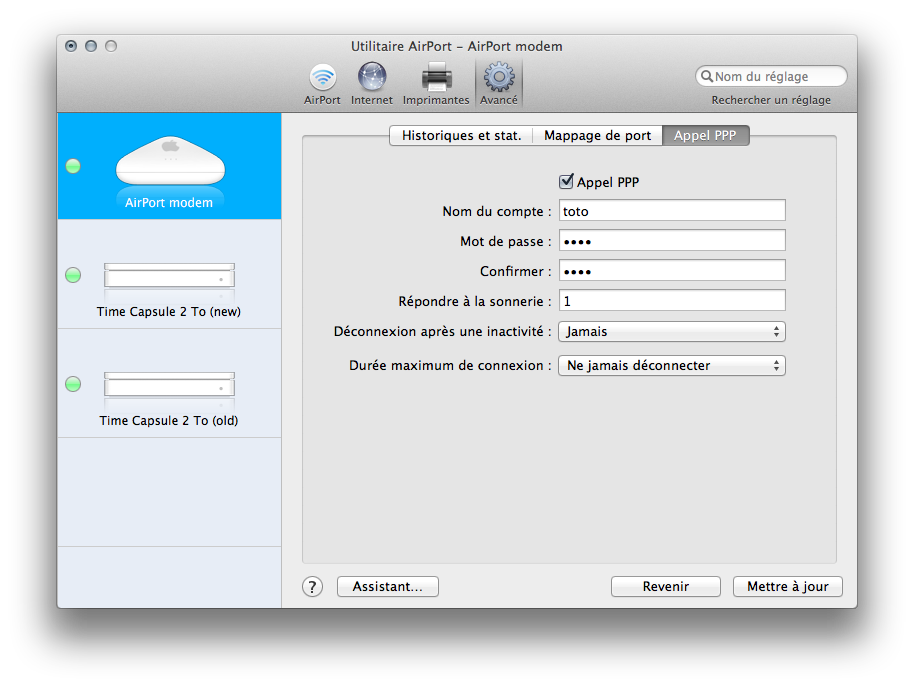
Task: Click the Durée maximum de connexion label
Action: [x=450, y=365]
